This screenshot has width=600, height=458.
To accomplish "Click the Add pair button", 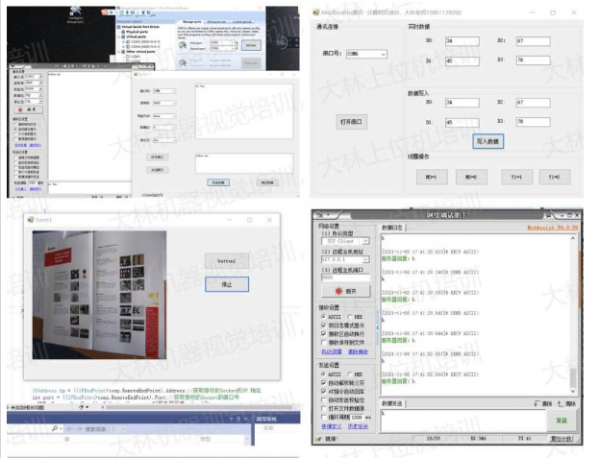I will pos(251,46).
